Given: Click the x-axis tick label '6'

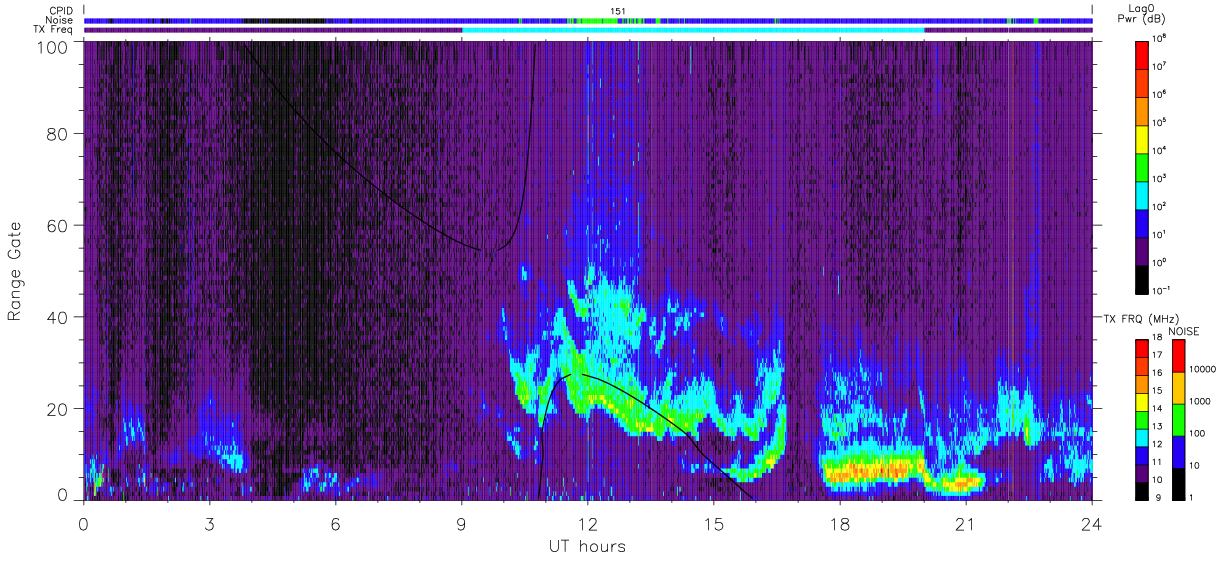Looking at the screenshot, I should (336, 523).
